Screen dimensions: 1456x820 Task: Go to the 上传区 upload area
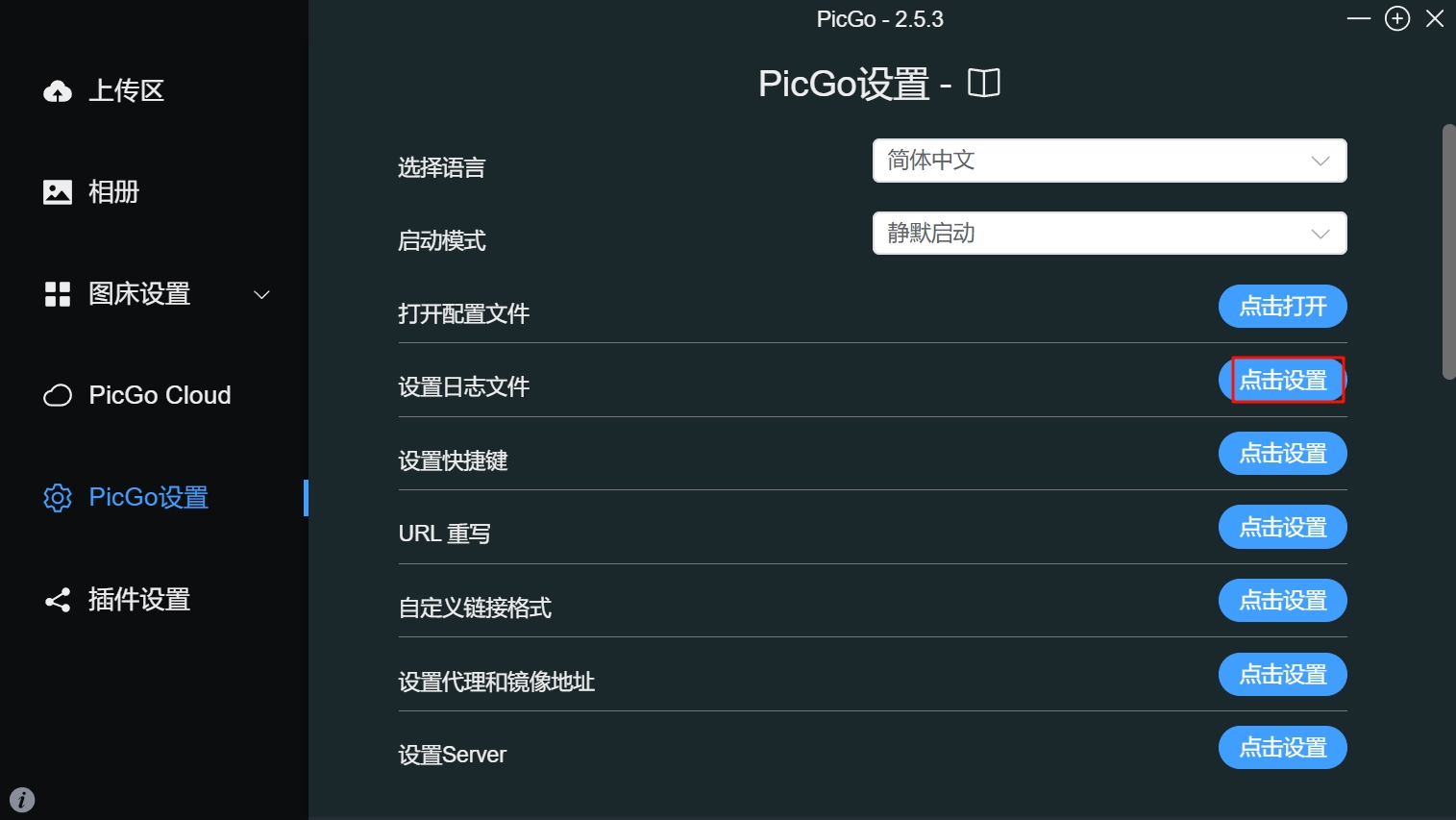126,91
